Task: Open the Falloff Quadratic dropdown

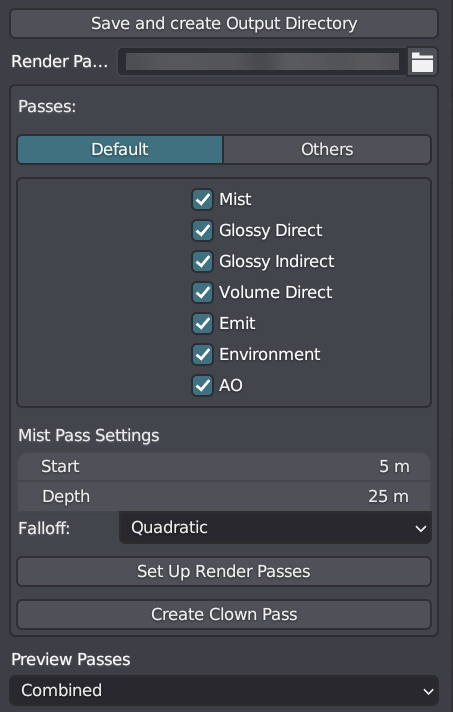Action: pos(275,528)
